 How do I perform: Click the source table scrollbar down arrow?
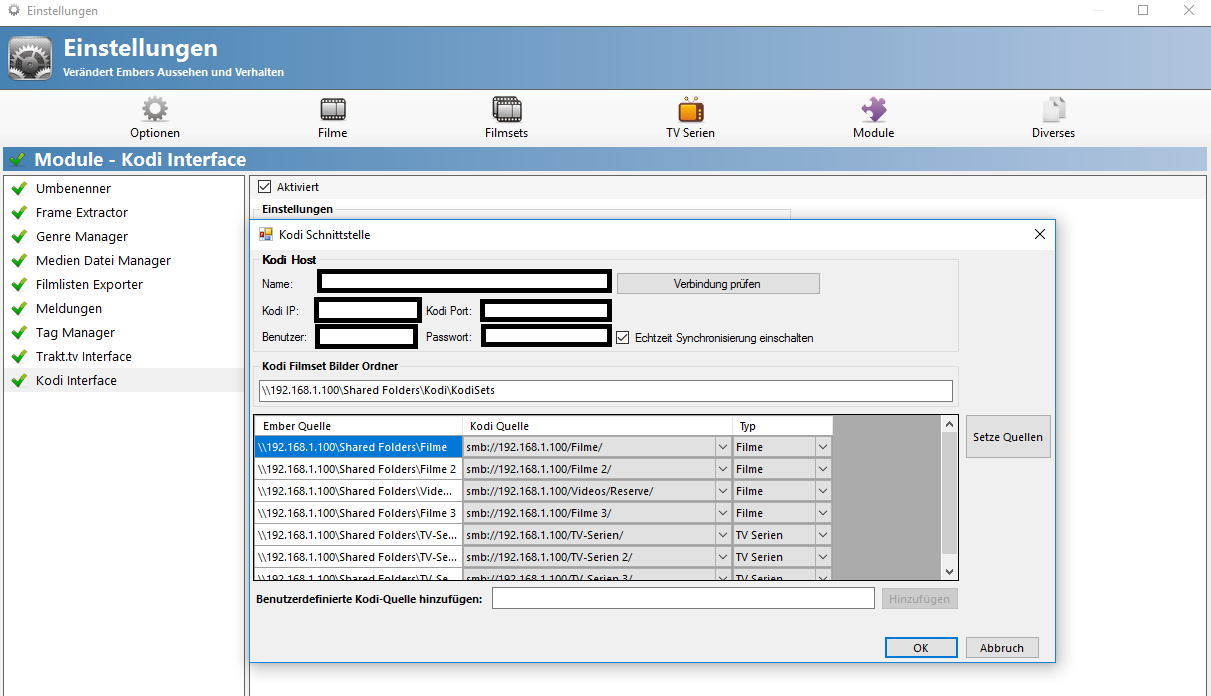(x=950, y=571)
